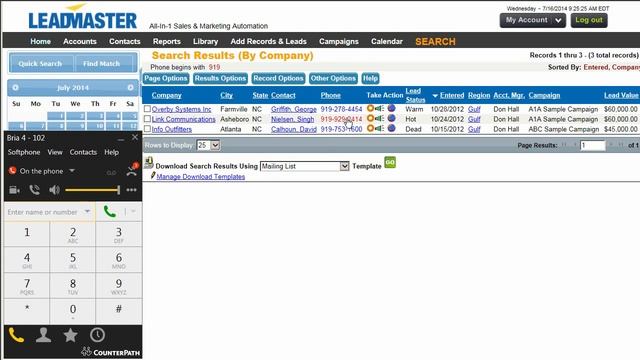Click the megaphone icon in the Overby Systems row
Screen dimensions: 640x360
pos(380,109)
